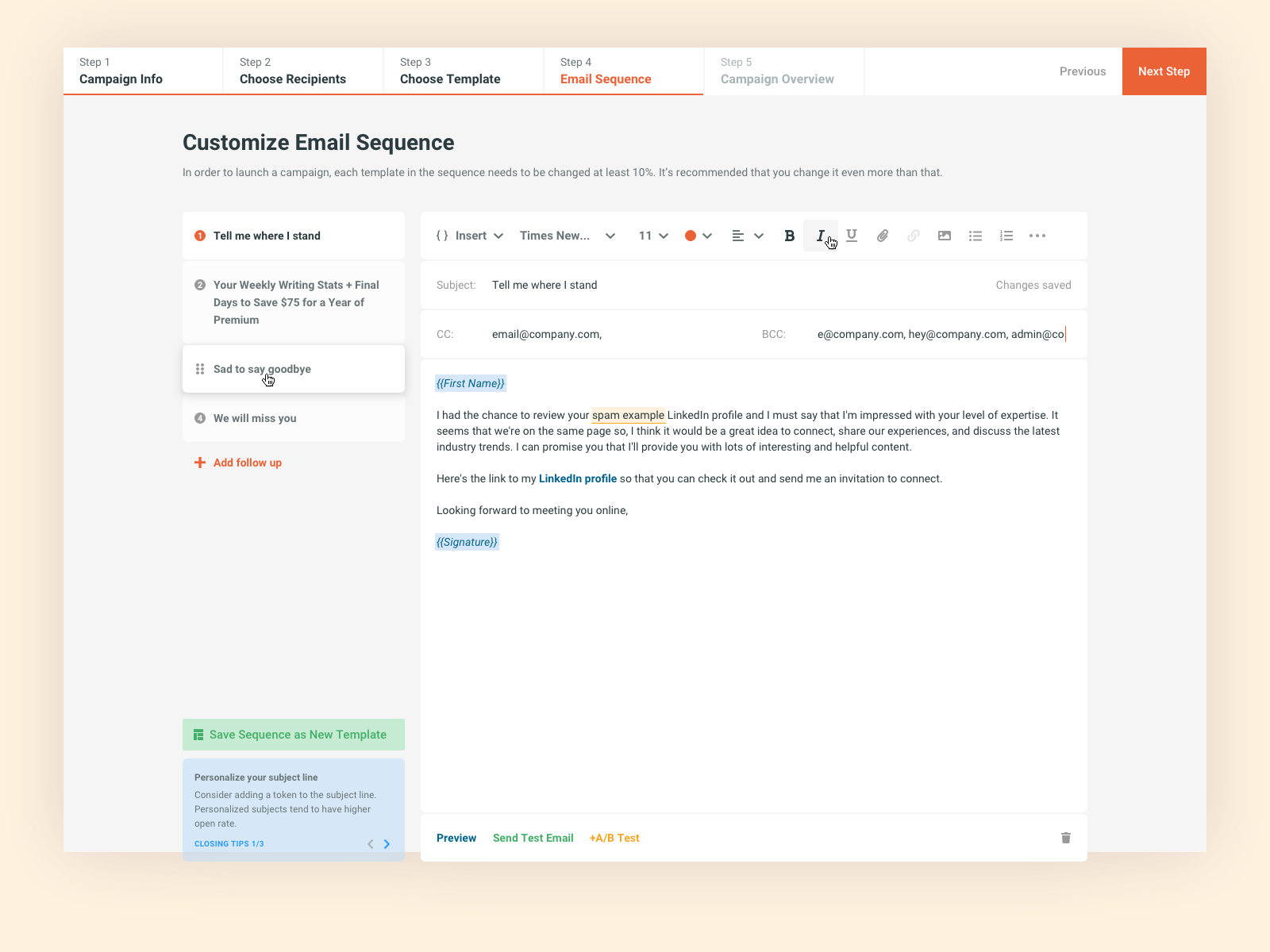Create a bulleted list
The height and width of the screenshot is (952, 1270).
975,236
